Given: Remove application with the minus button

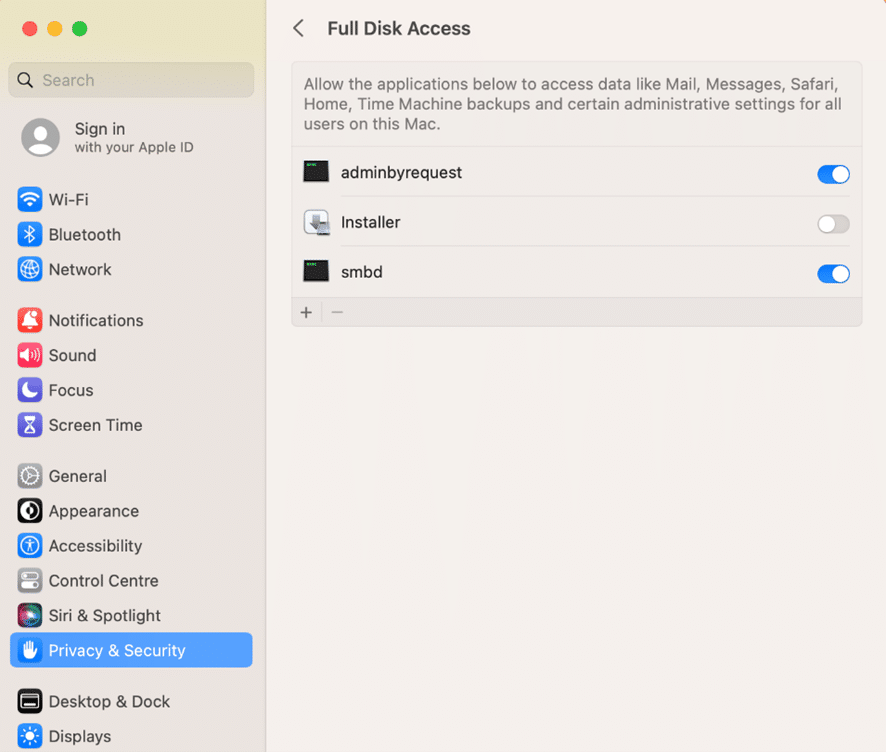Looking at the screenshot, I should click(x=337, y=312).
